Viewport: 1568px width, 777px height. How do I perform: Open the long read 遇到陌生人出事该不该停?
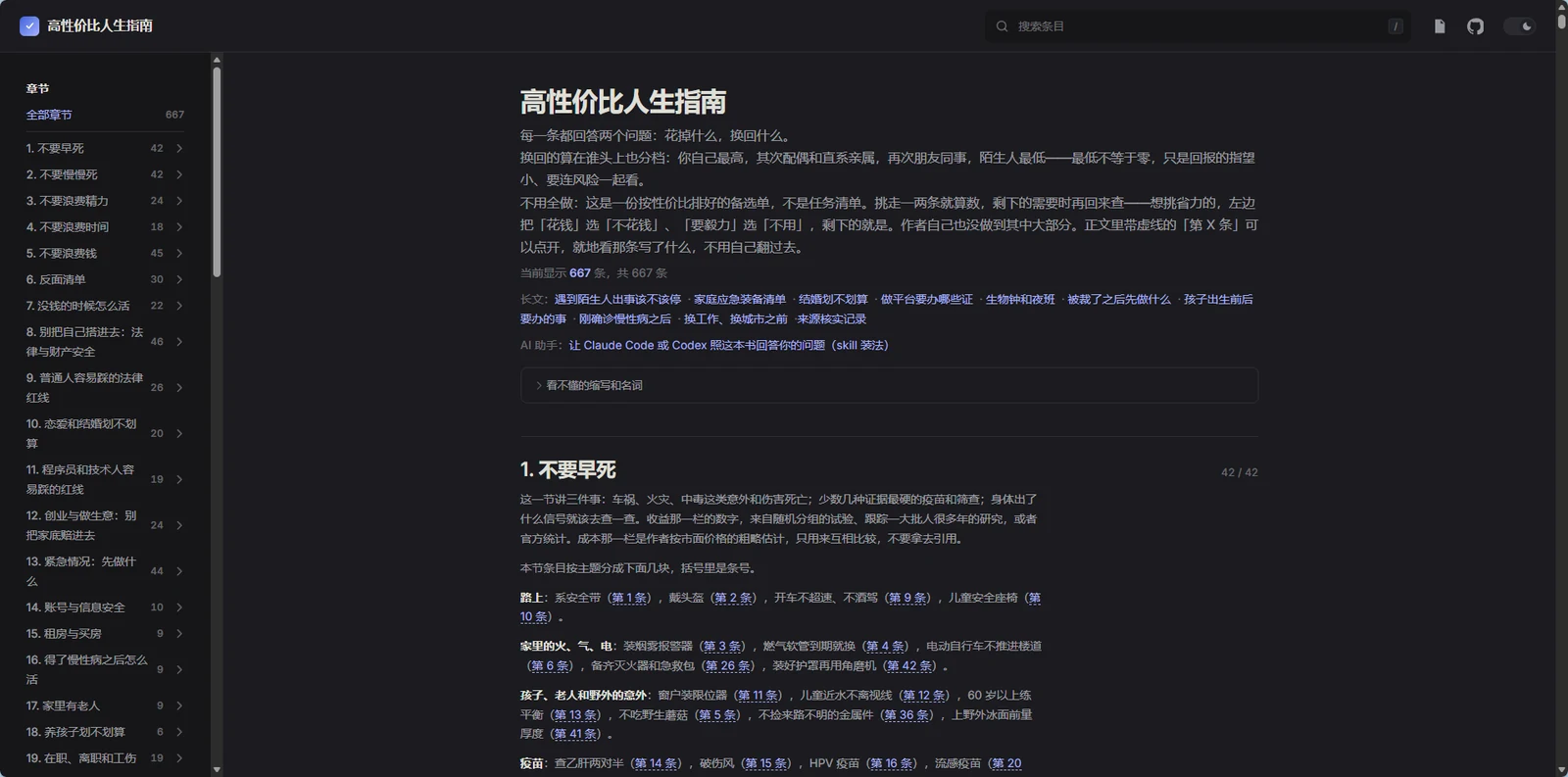617,300
